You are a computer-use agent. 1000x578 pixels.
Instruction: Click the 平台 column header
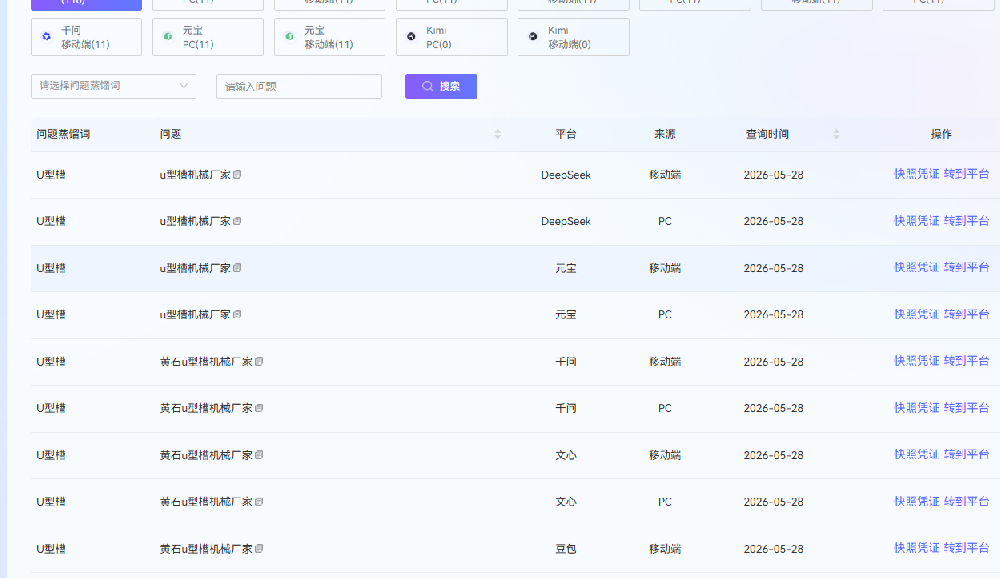point(566,134)
